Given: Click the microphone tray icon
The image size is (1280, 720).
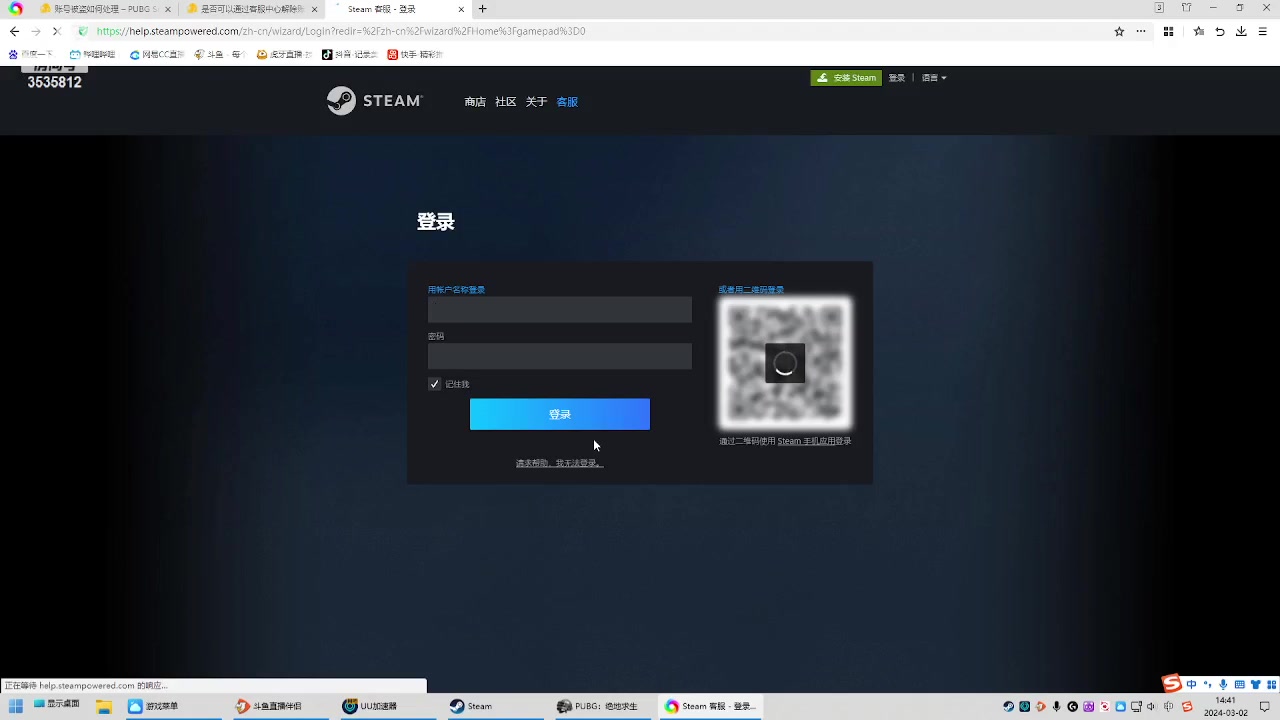Looking at the screenshot, I should click(x=1056, y=707).
